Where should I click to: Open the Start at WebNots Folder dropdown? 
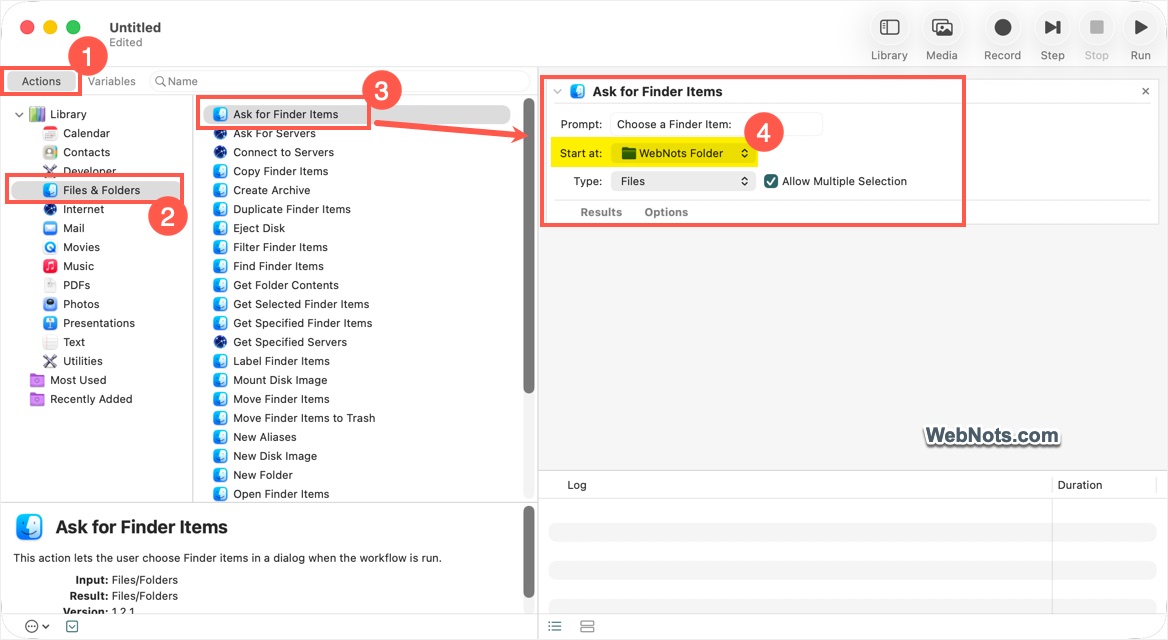682,153
